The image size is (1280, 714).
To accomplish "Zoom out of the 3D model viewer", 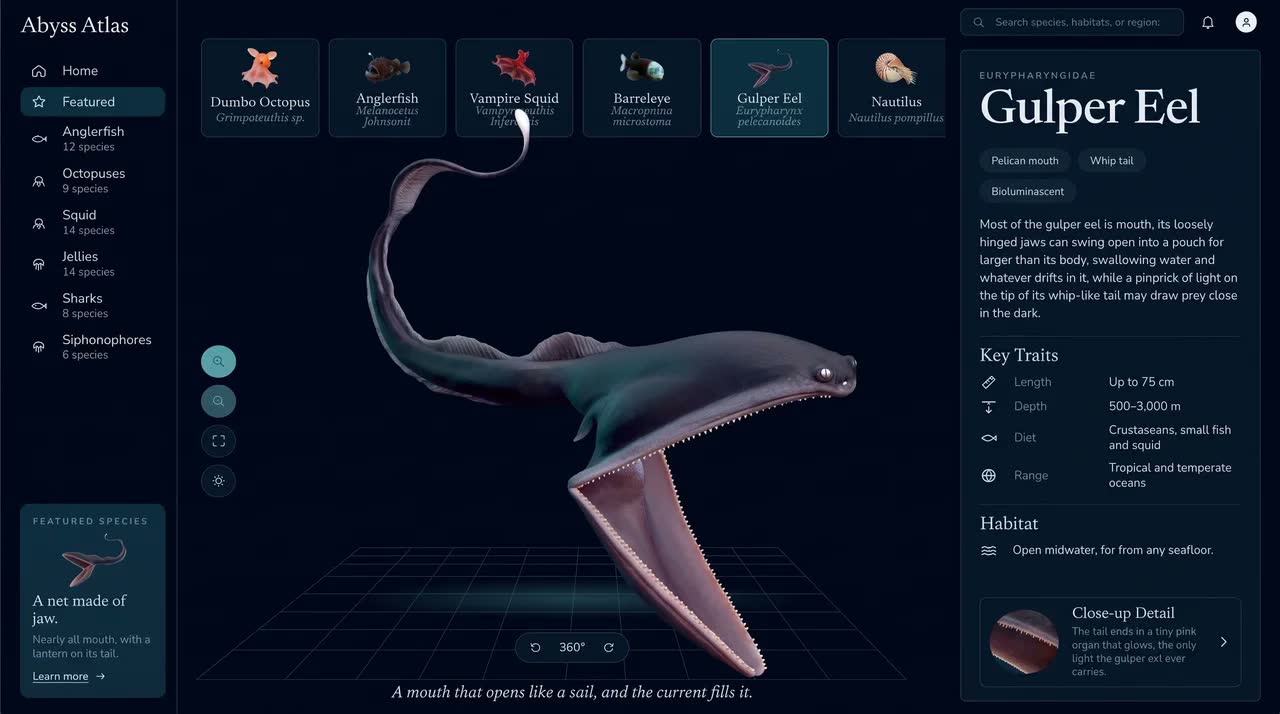I will pos(218,401).
